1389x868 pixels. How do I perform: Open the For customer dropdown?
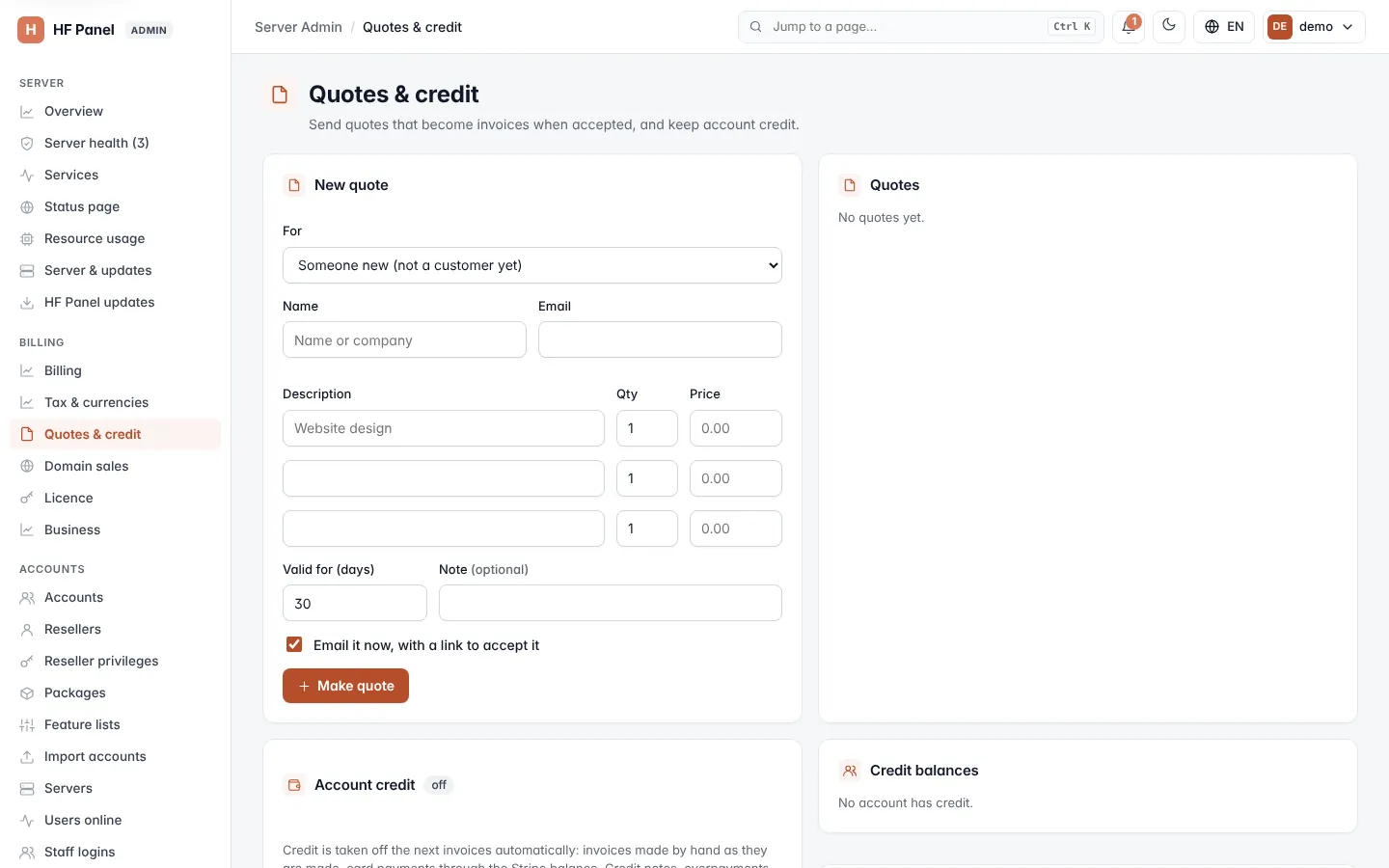point(532,265)
